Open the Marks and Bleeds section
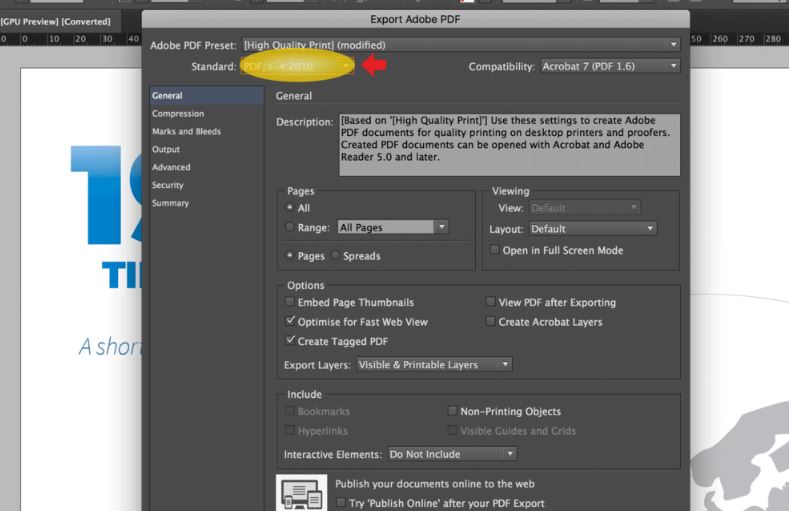Viewport: 789px width, 511px height. click(x=186, y=131)
